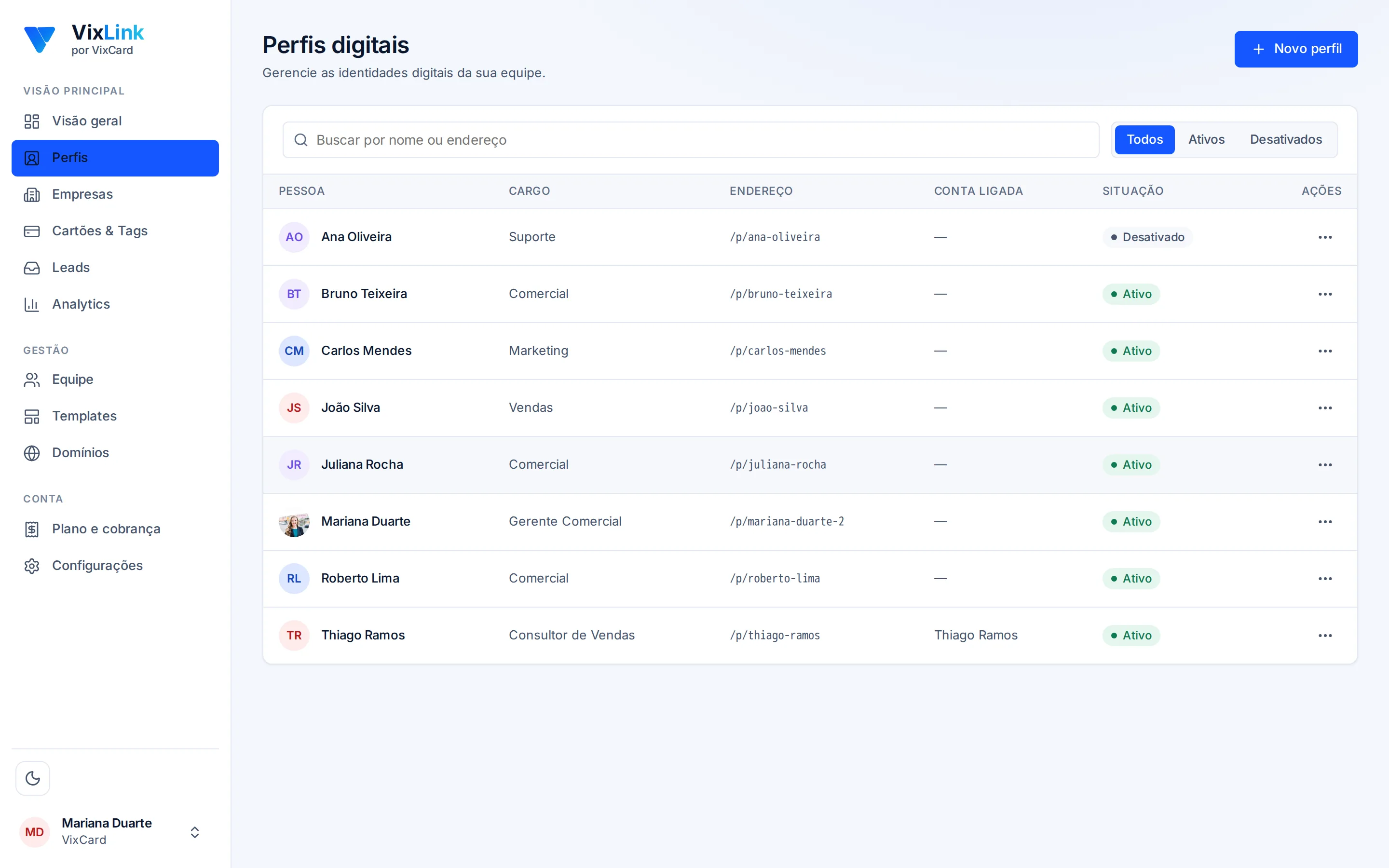This screenshot has height=868, width=1389.
Task: Click the /p/thiago-ramos address
Action: [x=774, y=635]
